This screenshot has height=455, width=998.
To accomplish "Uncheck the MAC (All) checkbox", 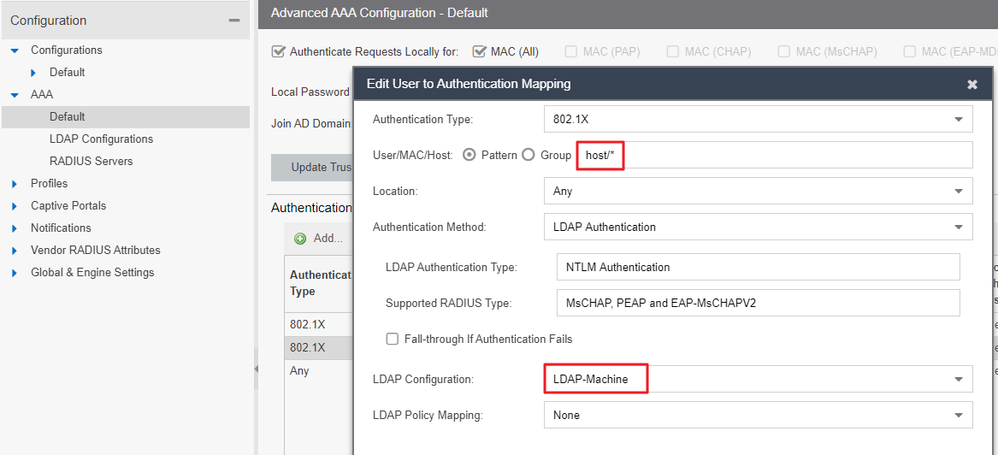I will [x=480, y=51].
